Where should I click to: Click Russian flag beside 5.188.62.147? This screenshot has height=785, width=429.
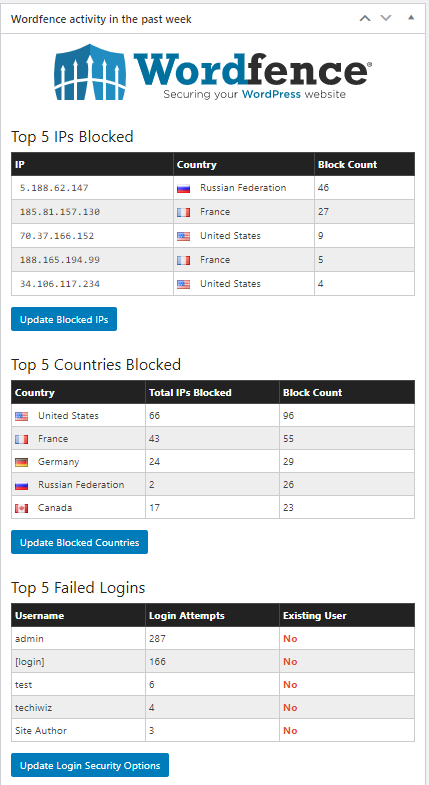click(x=183, y=189)
